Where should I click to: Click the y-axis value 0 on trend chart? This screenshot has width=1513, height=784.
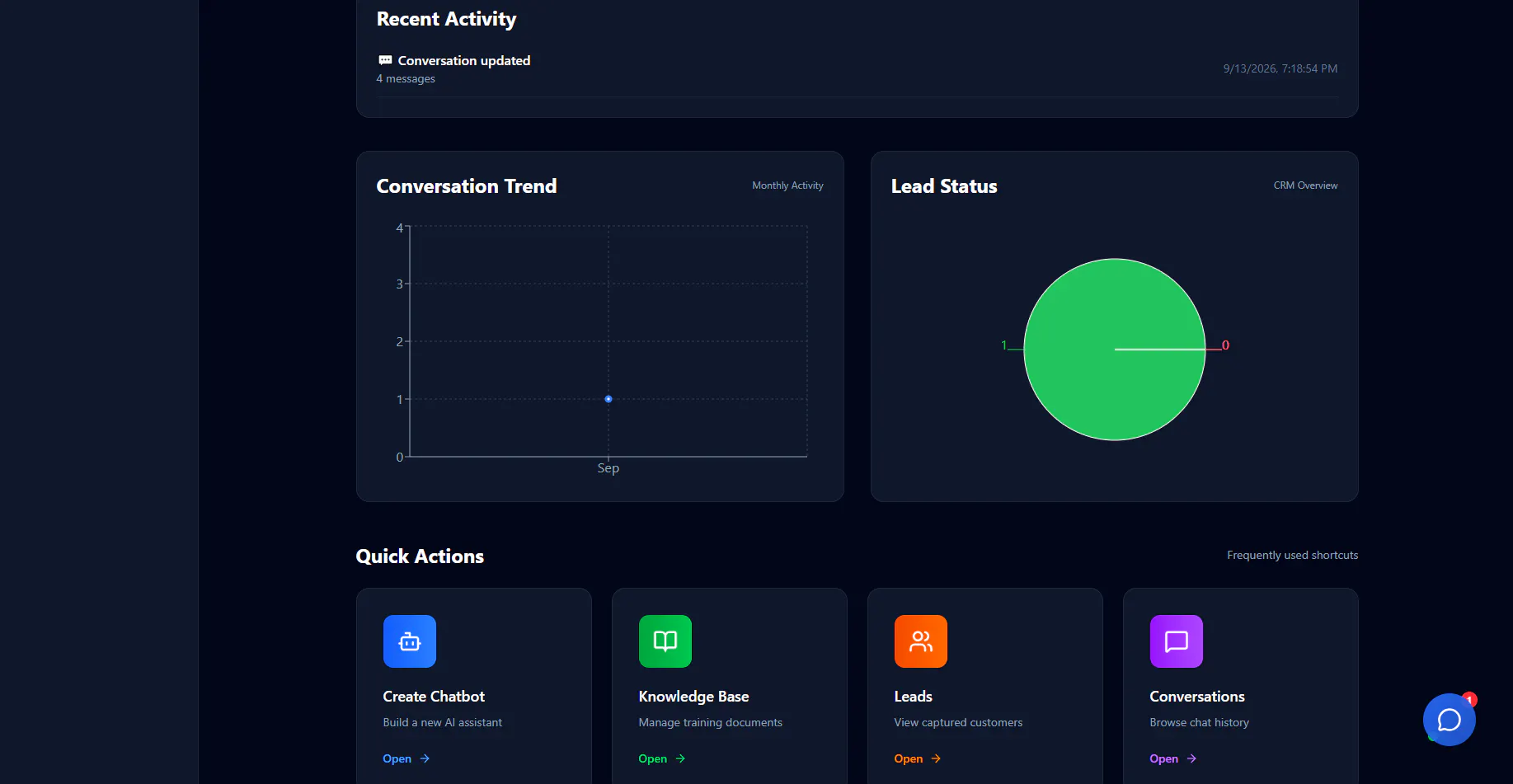coord(400,457)
